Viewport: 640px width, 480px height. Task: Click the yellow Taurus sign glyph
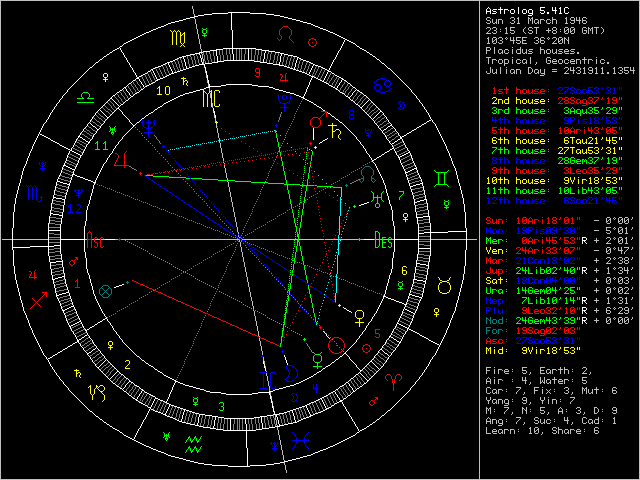(x=444, y=285)
